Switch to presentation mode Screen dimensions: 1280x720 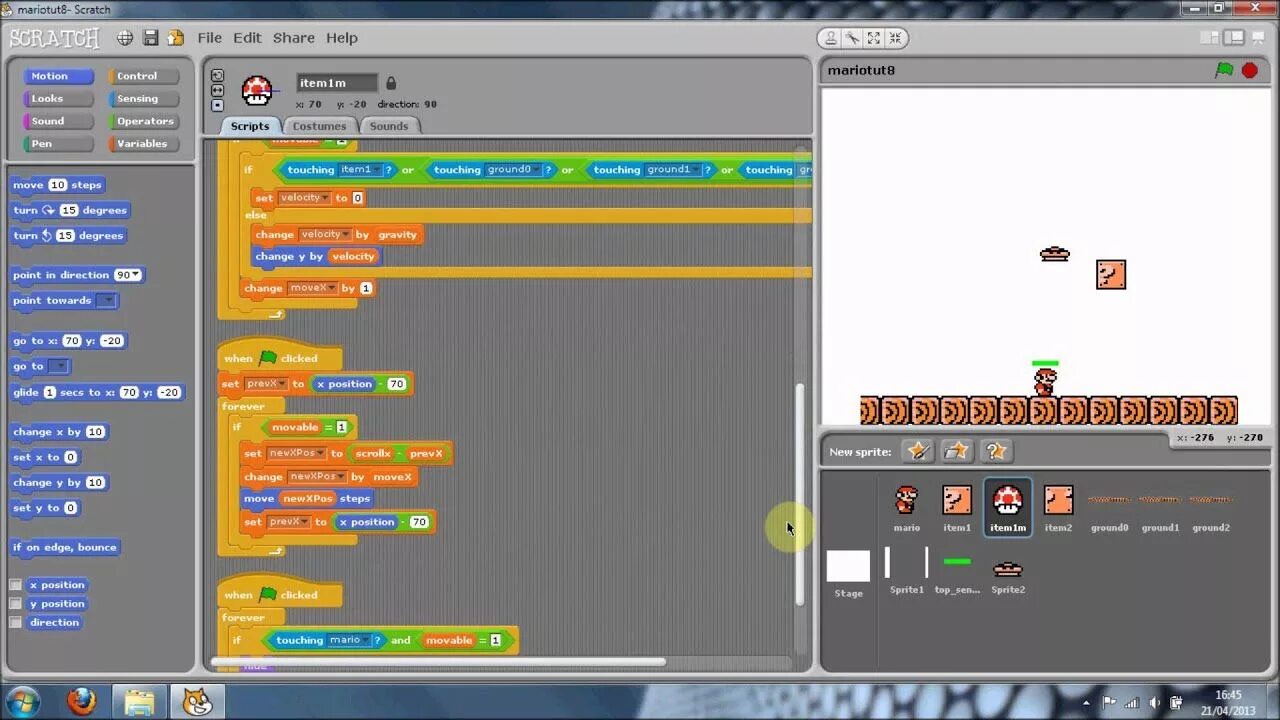pos(1261,38)
